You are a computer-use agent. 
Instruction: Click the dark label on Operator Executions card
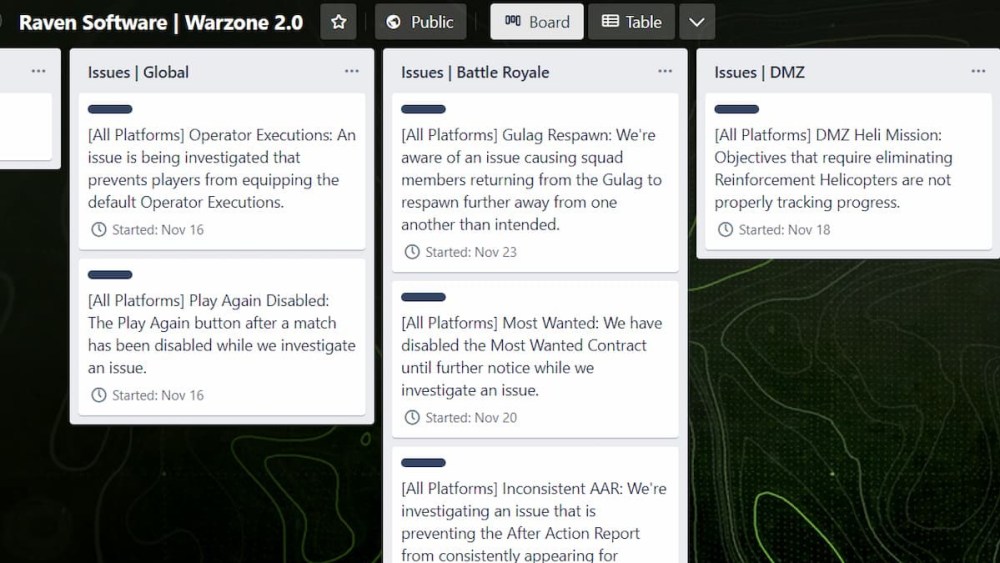(x=110, y=109)
